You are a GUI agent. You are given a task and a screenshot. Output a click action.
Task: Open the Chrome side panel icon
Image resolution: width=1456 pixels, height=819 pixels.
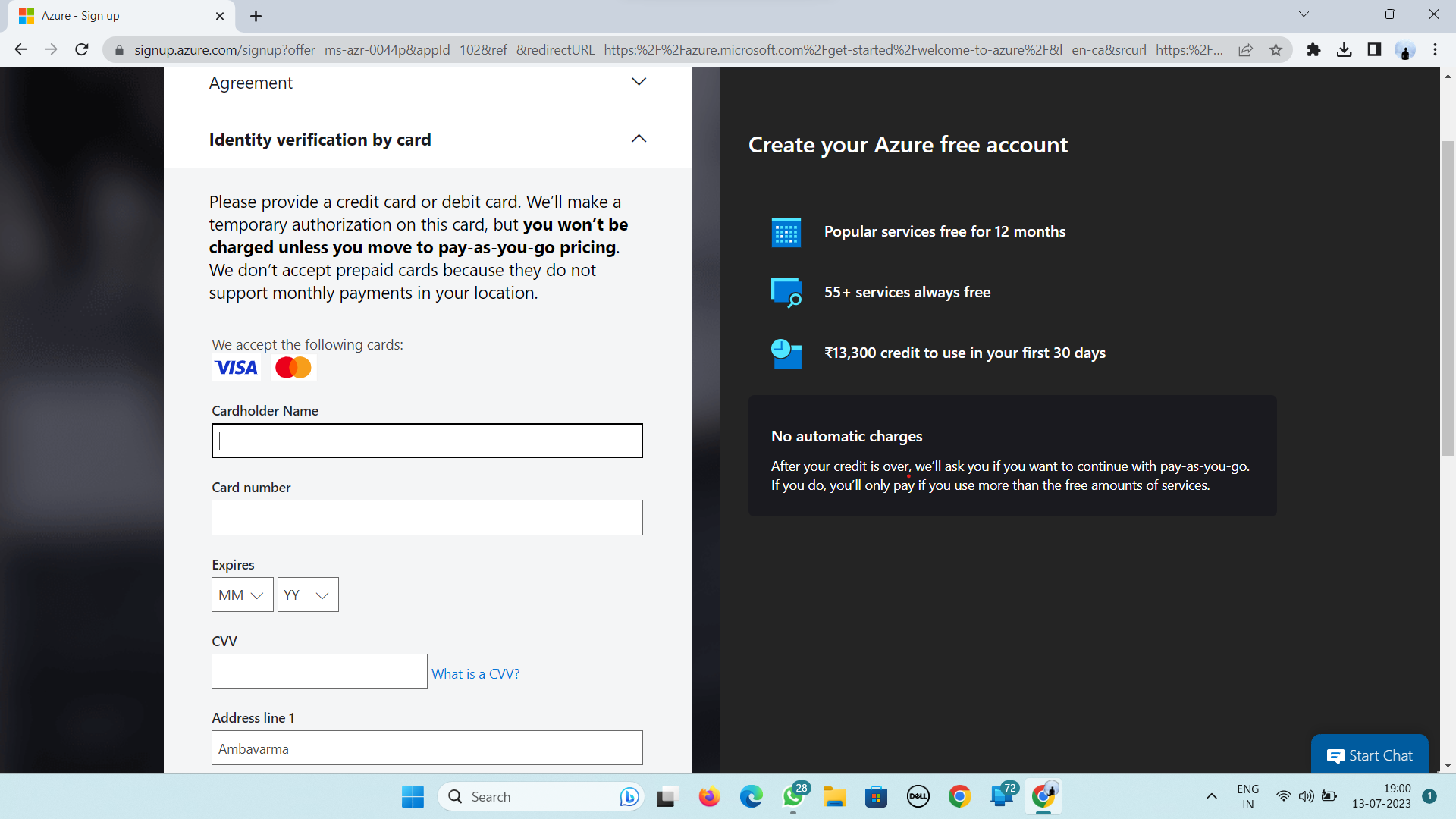(x=1374, y=49)
